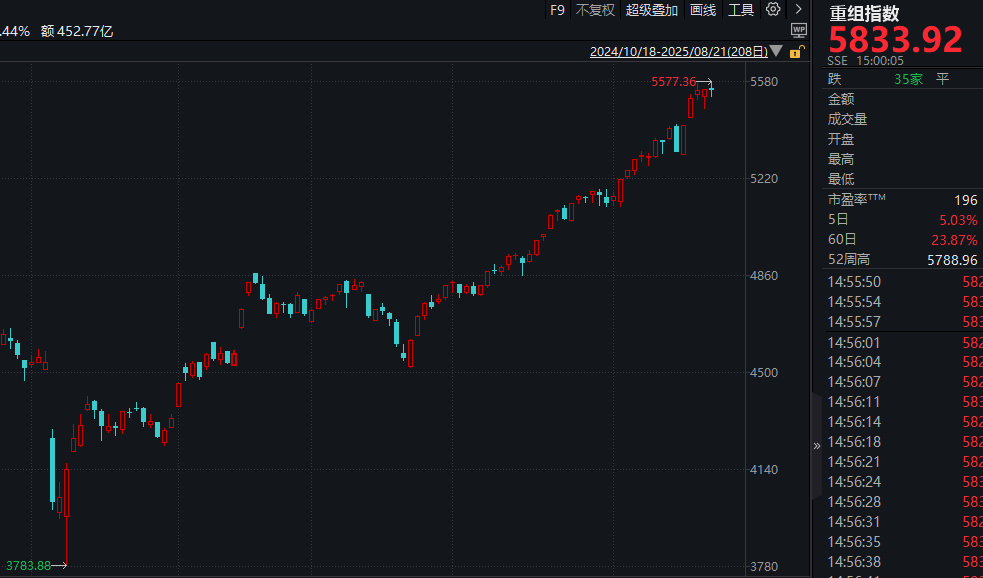Image resolution: width=983 pixels, height=578 pixels.
Task: Toggle the orange date-range lock icon
Action: (x=798, y=50)
